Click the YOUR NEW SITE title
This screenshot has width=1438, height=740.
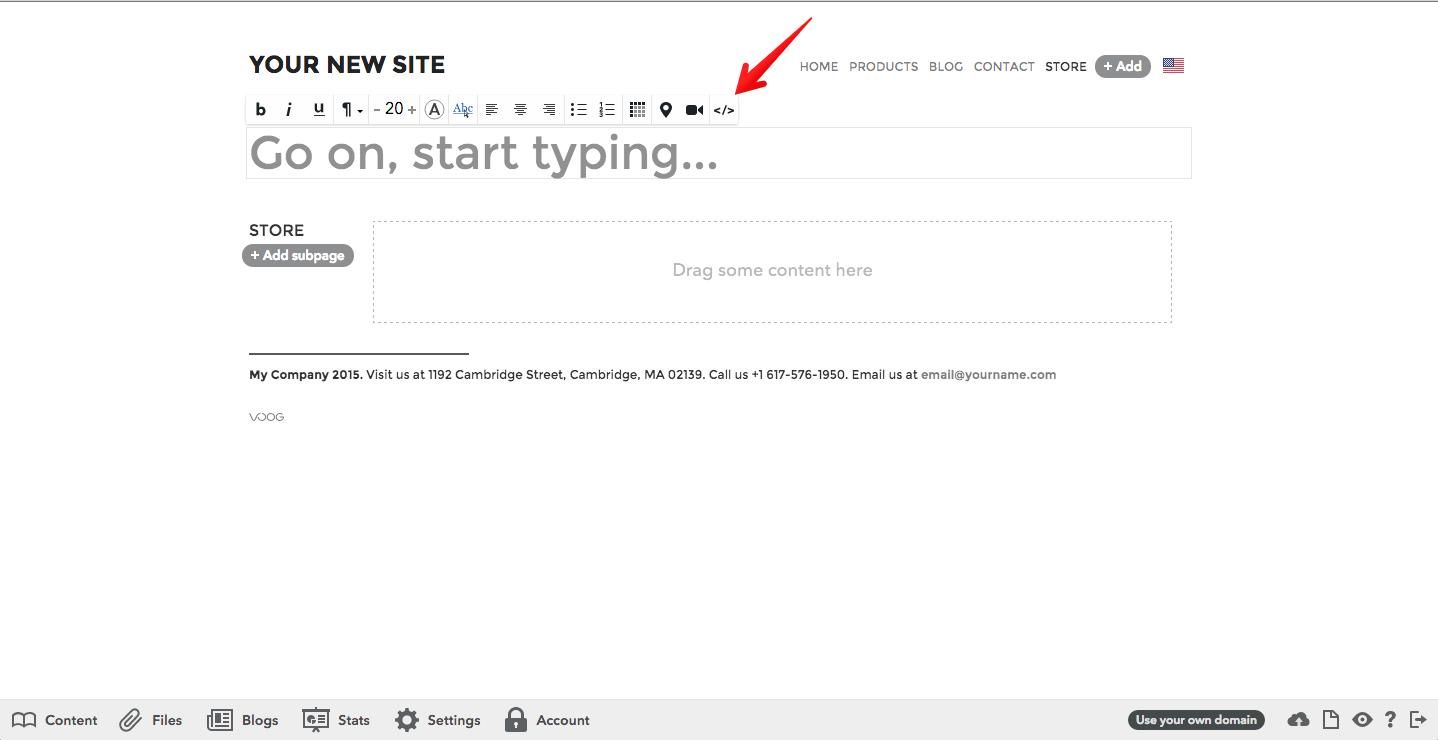click(347, 65)
